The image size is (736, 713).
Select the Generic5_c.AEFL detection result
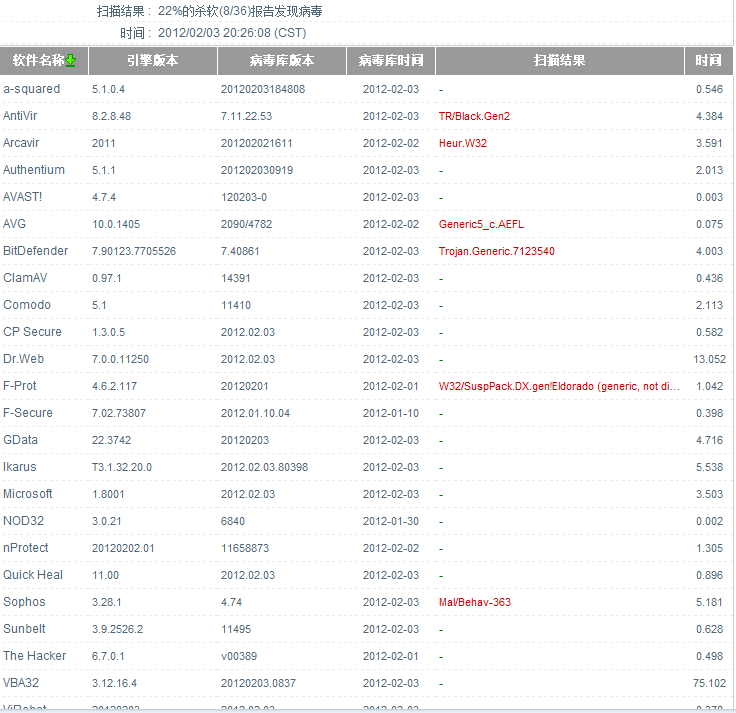pos(481,224)
